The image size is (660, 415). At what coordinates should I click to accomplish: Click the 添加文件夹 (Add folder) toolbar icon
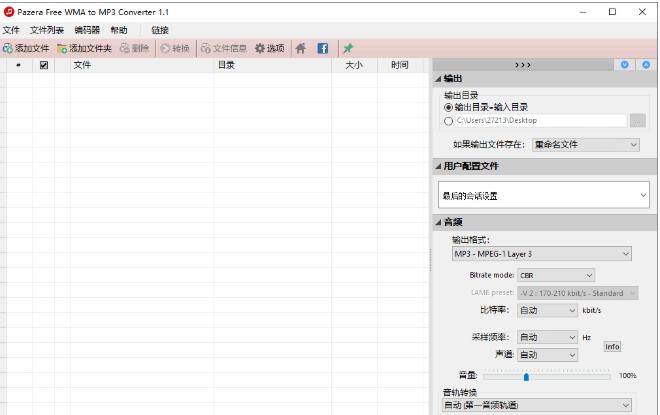click(x=62, y=48)
